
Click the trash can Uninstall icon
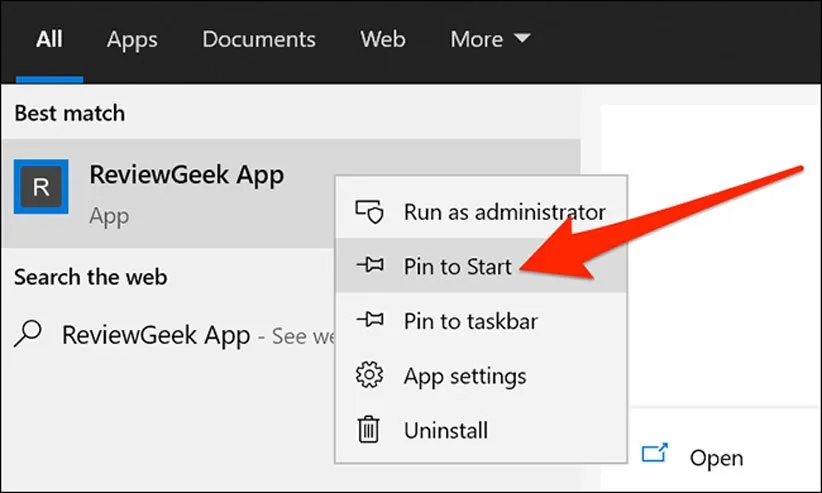point(370,430)
